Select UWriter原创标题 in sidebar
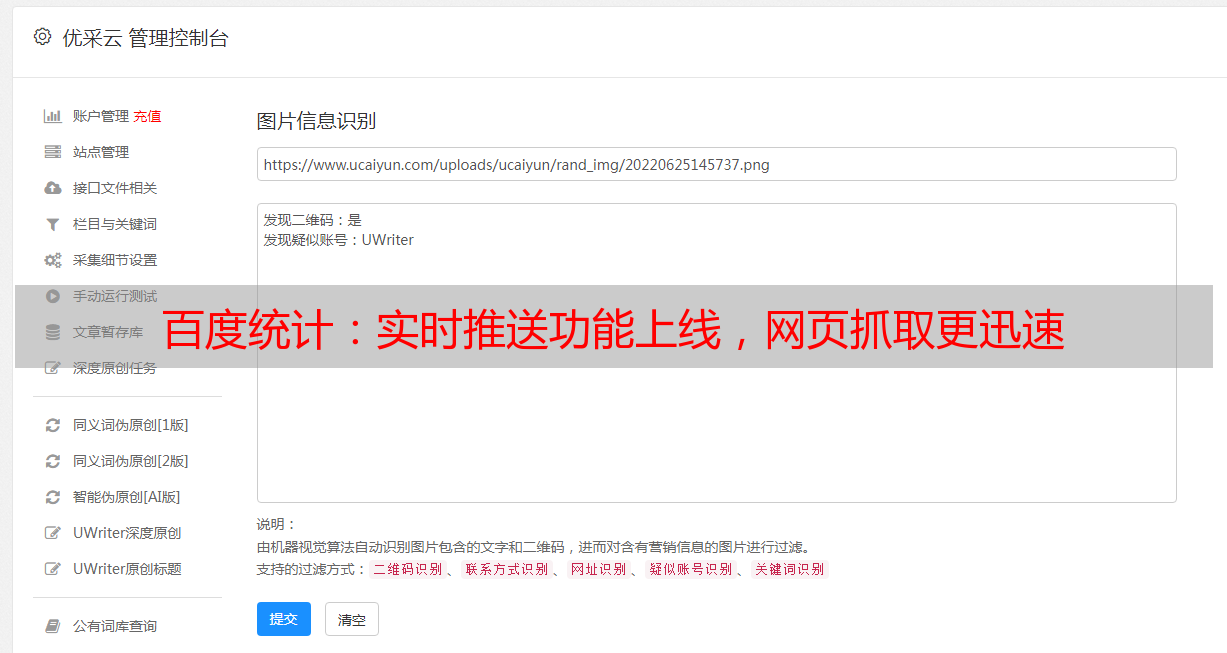 coord(127,569)
